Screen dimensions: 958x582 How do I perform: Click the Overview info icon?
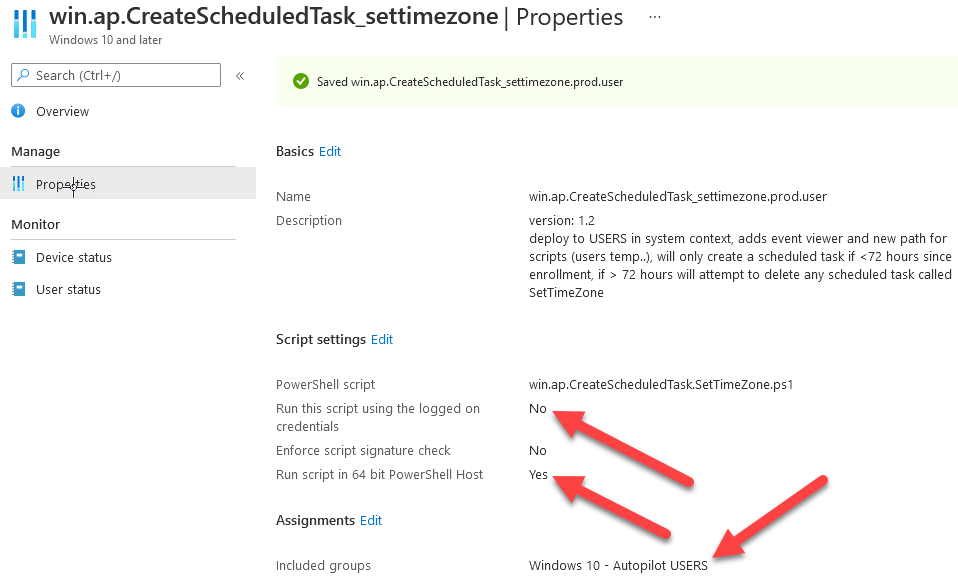tap(18, 111)
